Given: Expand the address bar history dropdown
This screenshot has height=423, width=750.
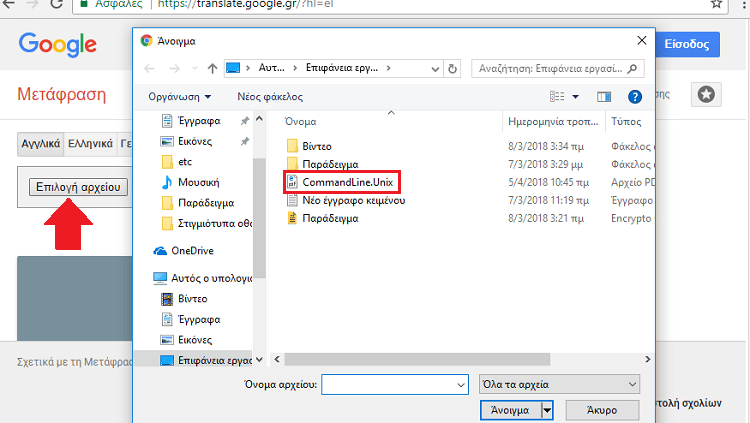Looking at the screenshot, I should (435, 69).
